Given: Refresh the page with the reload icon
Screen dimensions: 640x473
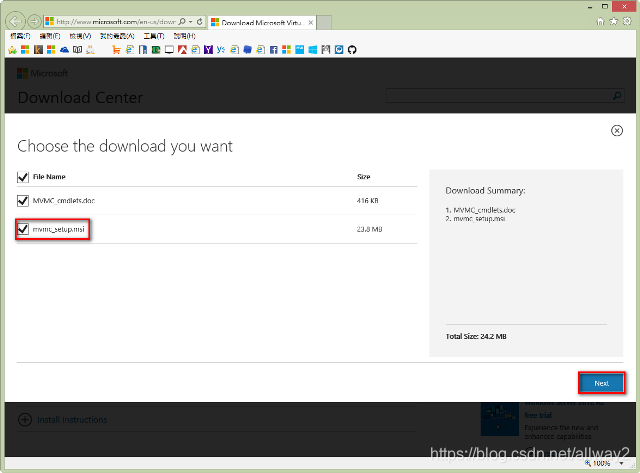Looking at the screenshot, I should pos(200,22).
